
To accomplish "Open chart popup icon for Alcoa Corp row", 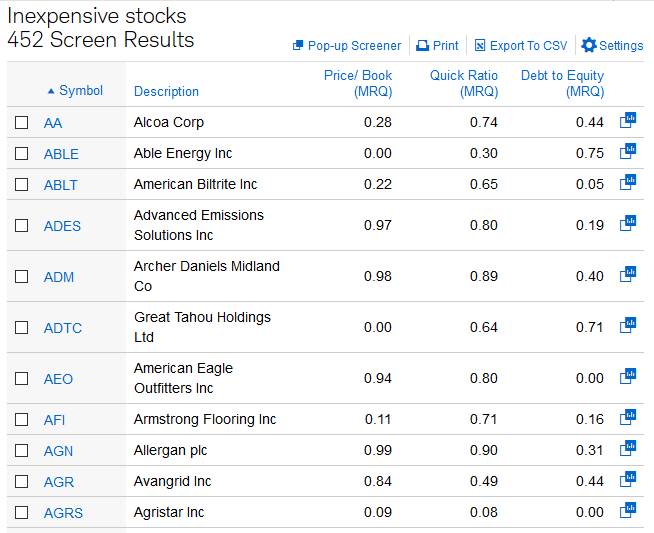I will click(628, 120).
